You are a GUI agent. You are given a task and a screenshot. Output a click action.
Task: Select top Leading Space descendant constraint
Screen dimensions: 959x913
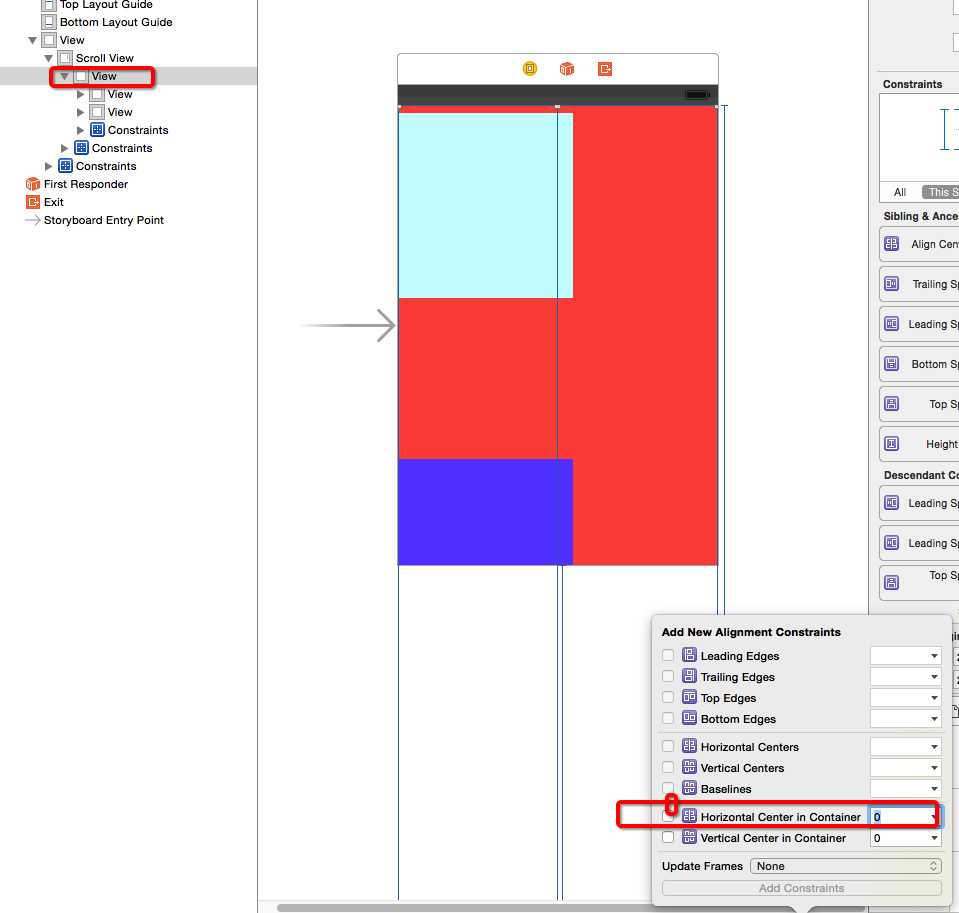[x=919, y=503]
